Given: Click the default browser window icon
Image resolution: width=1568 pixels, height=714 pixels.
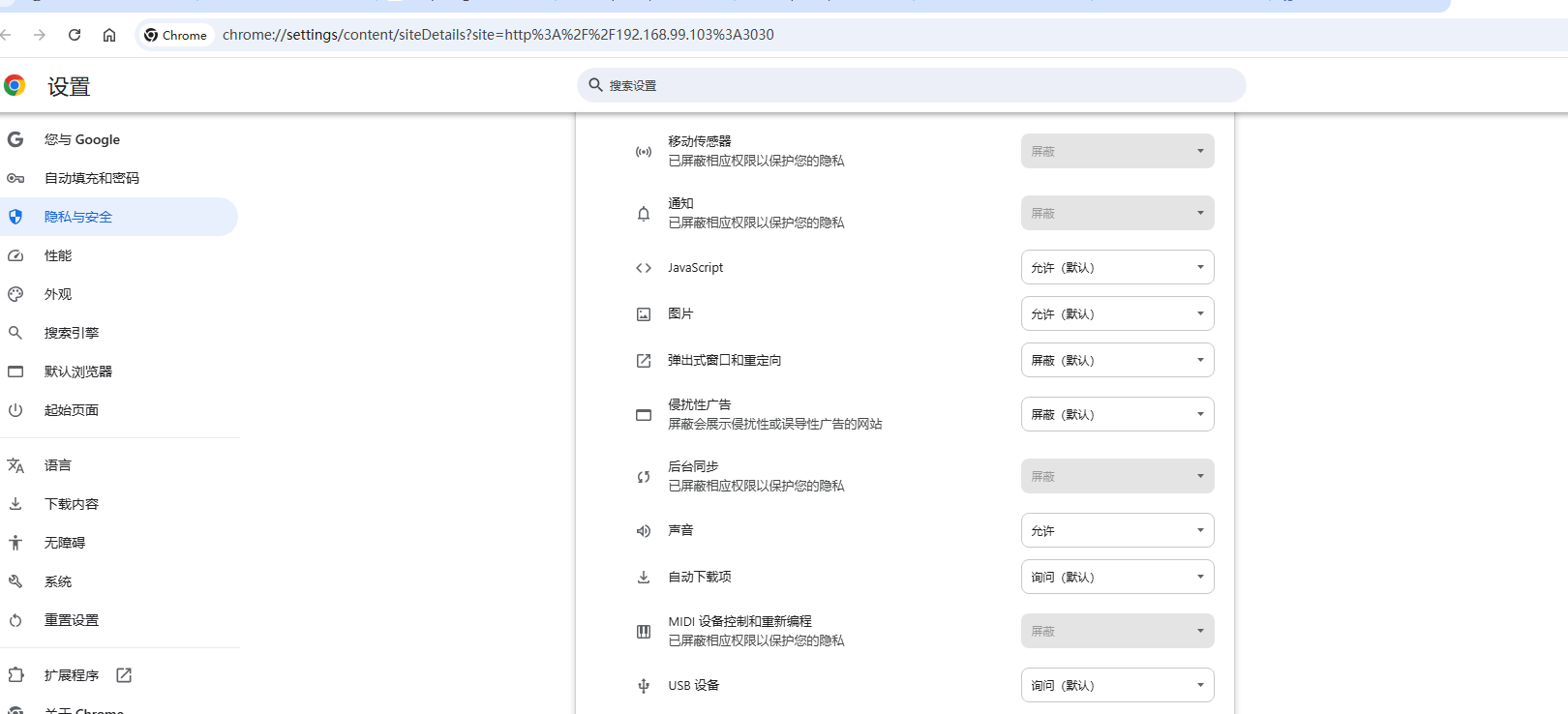Looking at the screenshot, I should [15, 372].
